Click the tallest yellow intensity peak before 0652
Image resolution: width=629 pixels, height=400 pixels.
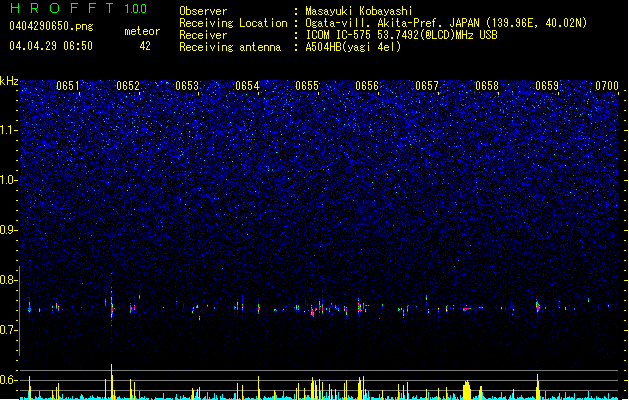pos(112,381)
